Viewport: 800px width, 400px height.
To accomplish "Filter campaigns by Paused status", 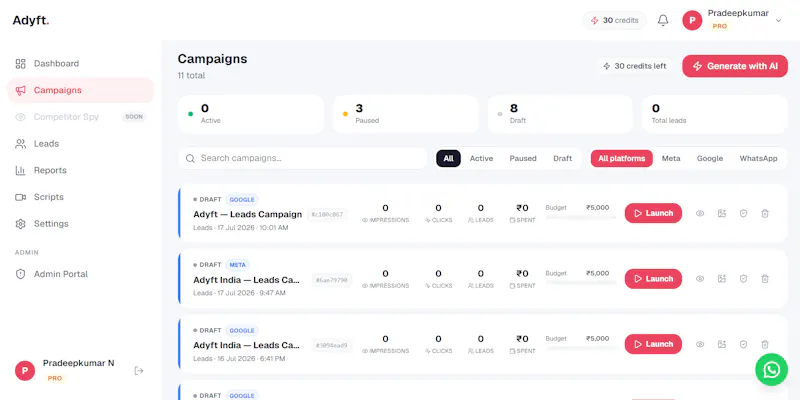I will [523, 159].
